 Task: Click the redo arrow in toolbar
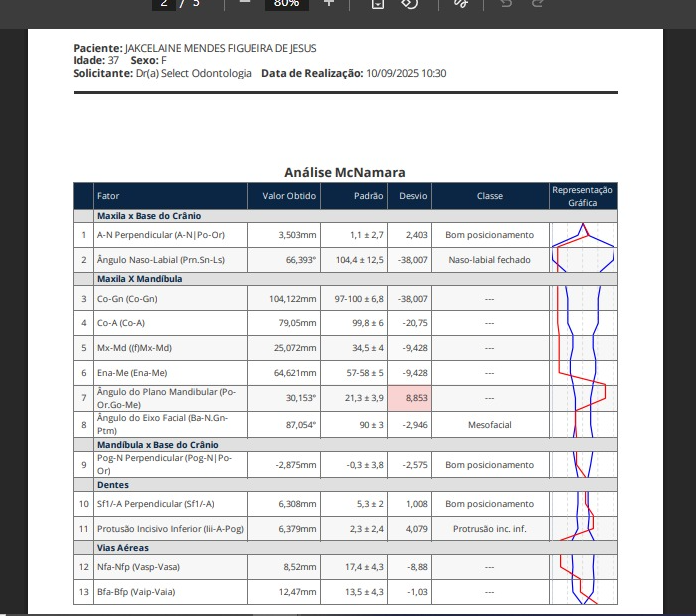[538, 3]
